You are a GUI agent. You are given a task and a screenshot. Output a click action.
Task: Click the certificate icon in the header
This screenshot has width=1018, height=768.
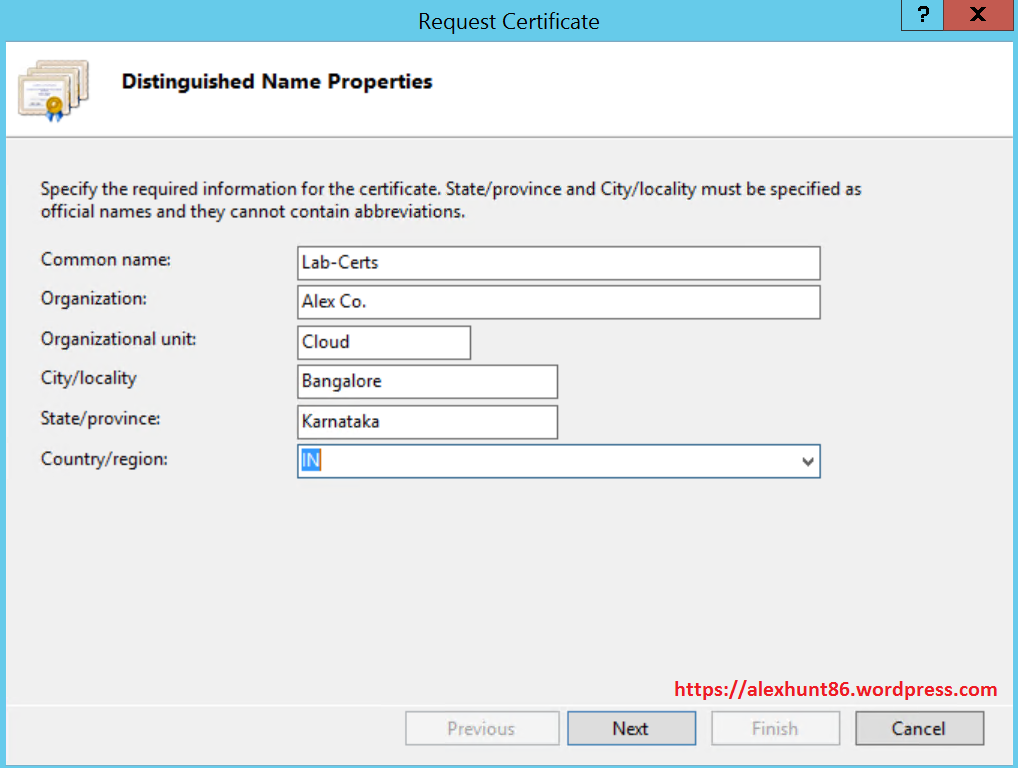coord(53,90)
